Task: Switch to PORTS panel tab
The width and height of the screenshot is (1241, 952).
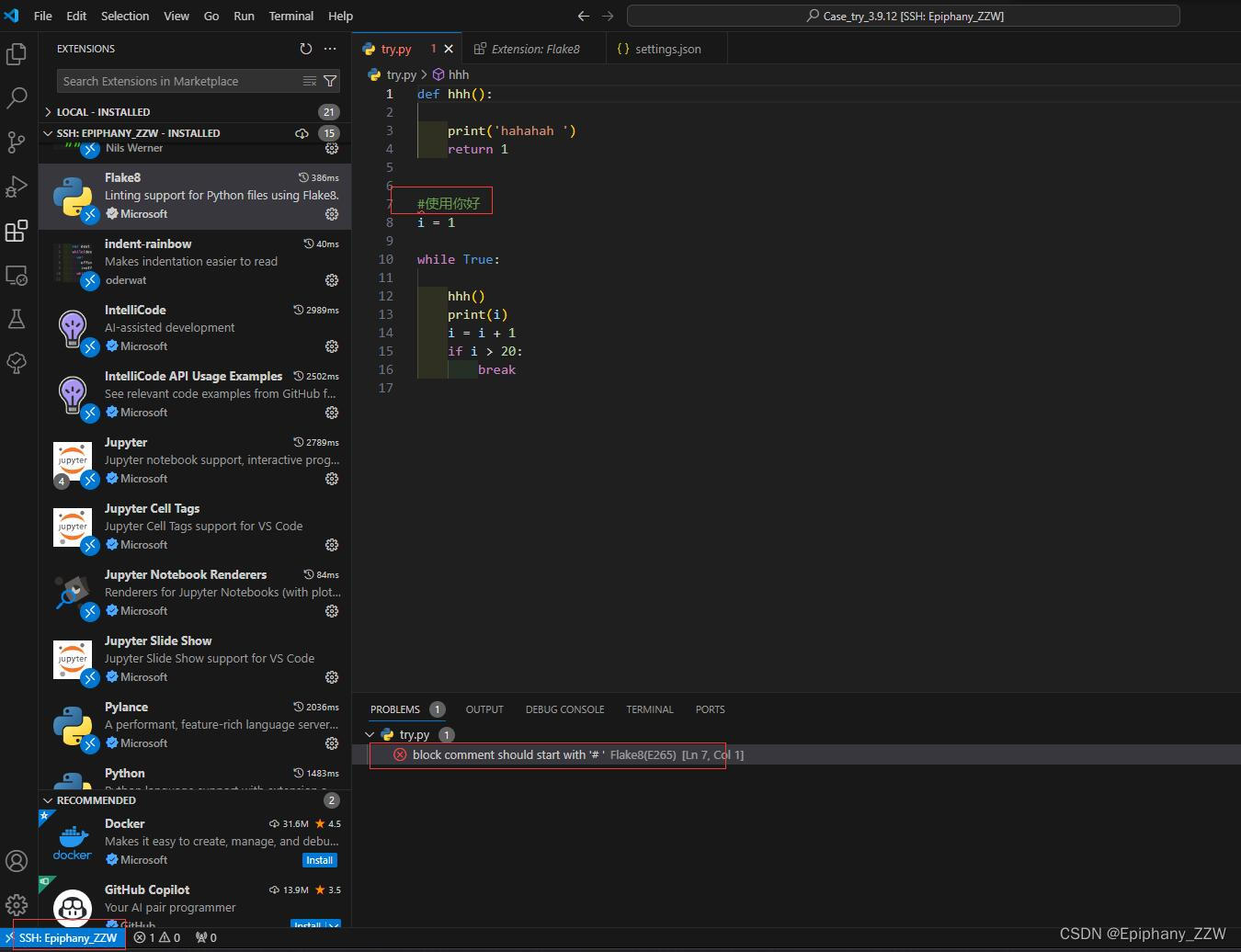Action: click(x=710, y=709)
